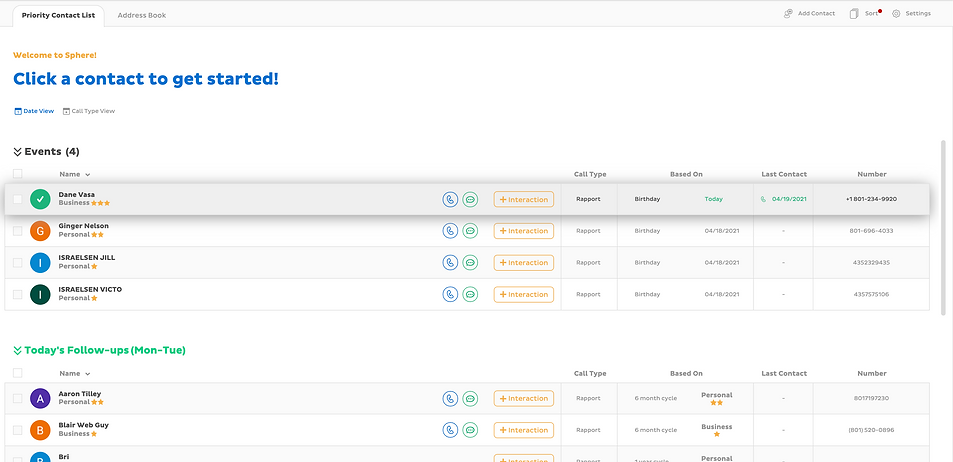Open the Settings gear icon
The image size is (953, 462).
tap(896, 13)
